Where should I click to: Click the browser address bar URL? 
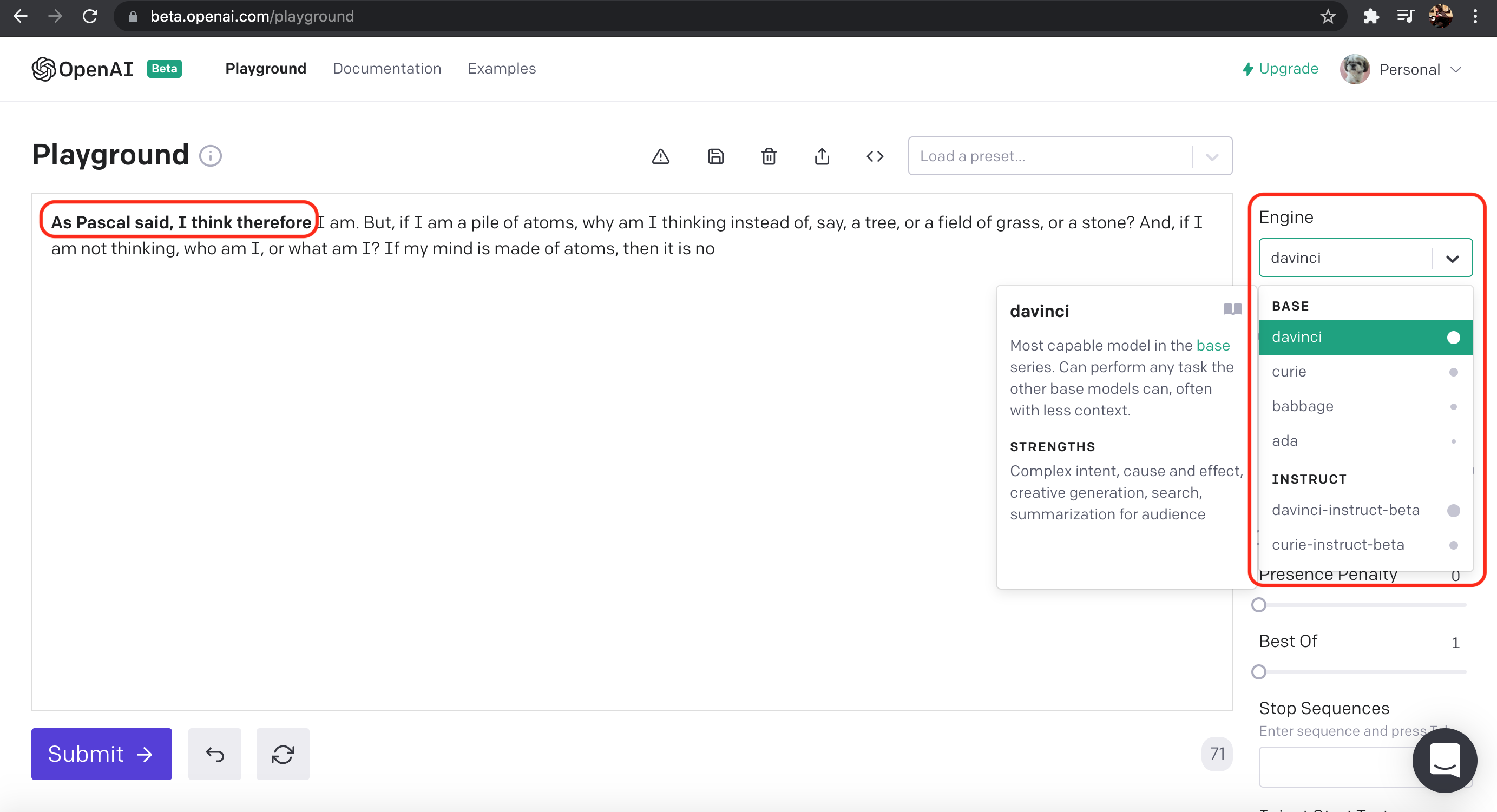click(x=252, y=16)
